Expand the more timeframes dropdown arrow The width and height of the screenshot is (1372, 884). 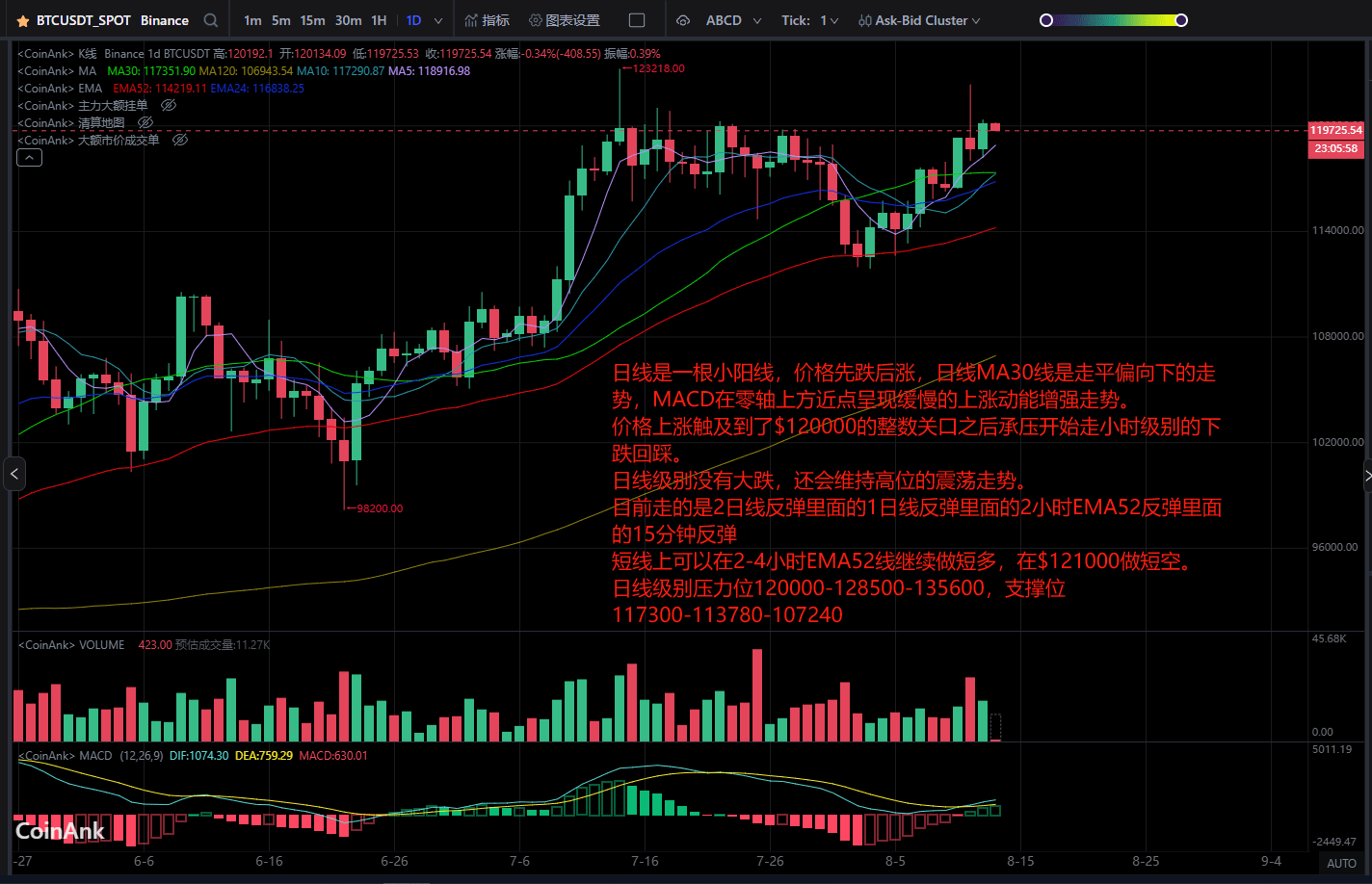(x=438, y=20)
